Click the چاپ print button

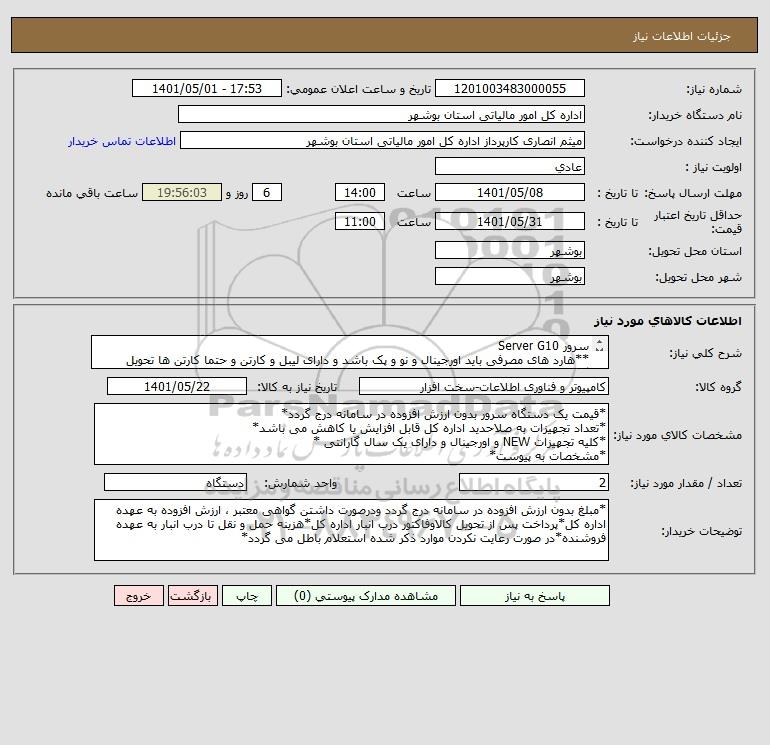pyautogui.click(x=247, y=596)
